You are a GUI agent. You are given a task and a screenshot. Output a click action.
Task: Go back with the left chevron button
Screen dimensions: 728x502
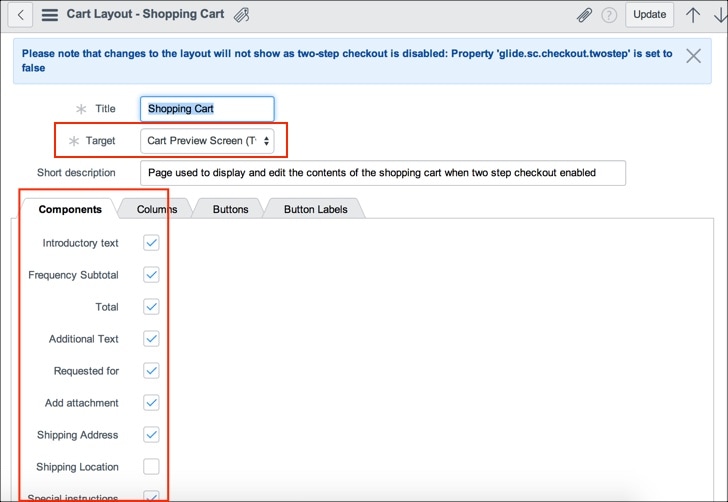point(20,15)
